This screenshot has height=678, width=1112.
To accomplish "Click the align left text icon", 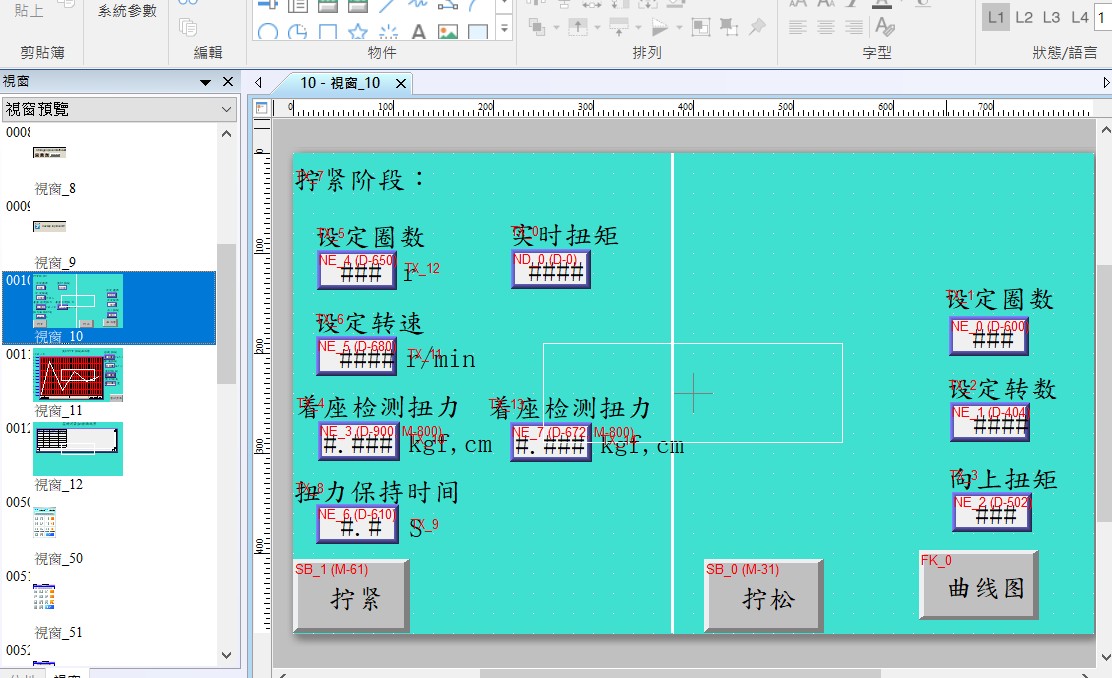I will click(797, 27).
